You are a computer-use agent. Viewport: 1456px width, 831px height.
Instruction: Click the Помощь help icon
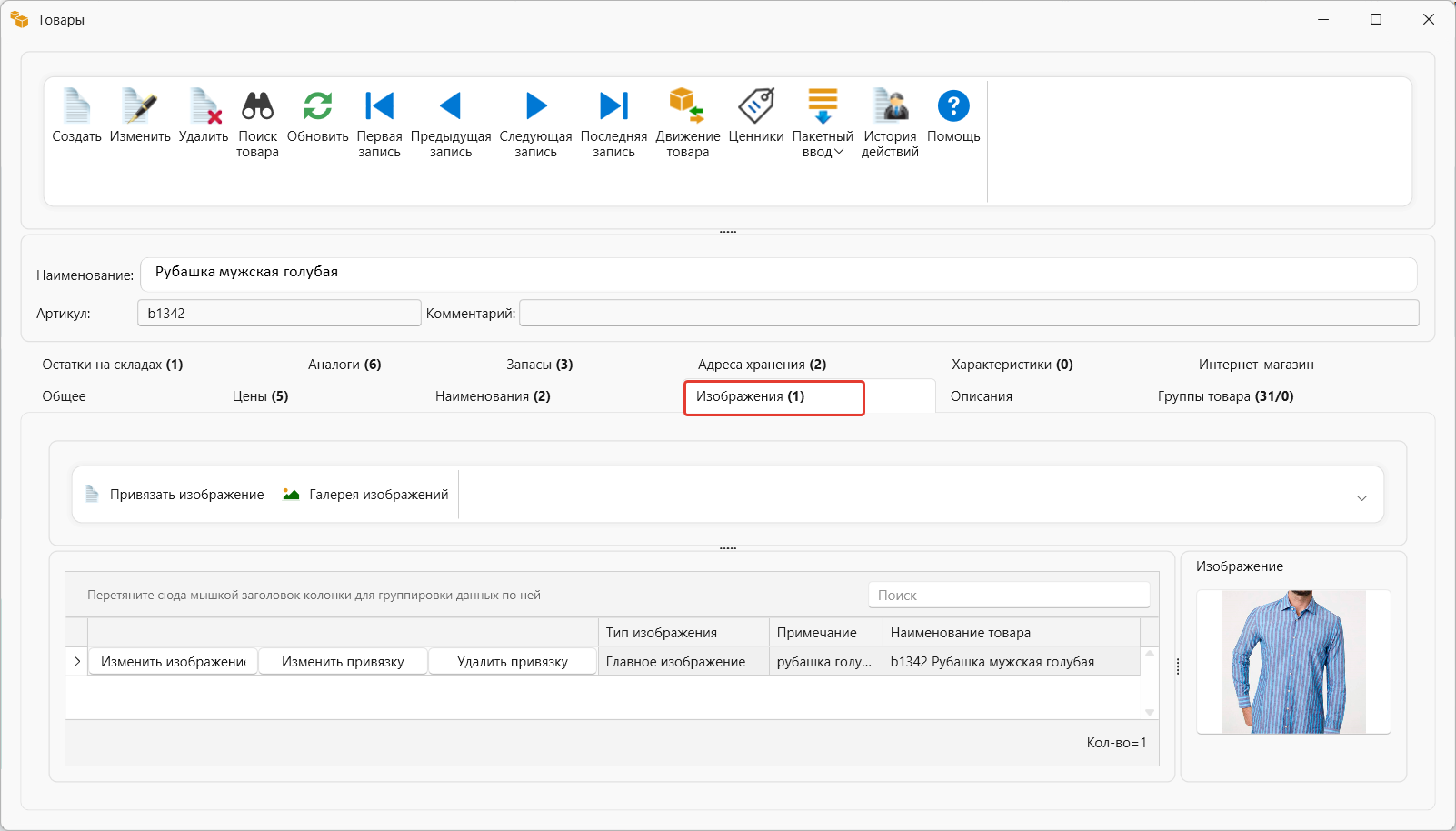tap(953, 105)
